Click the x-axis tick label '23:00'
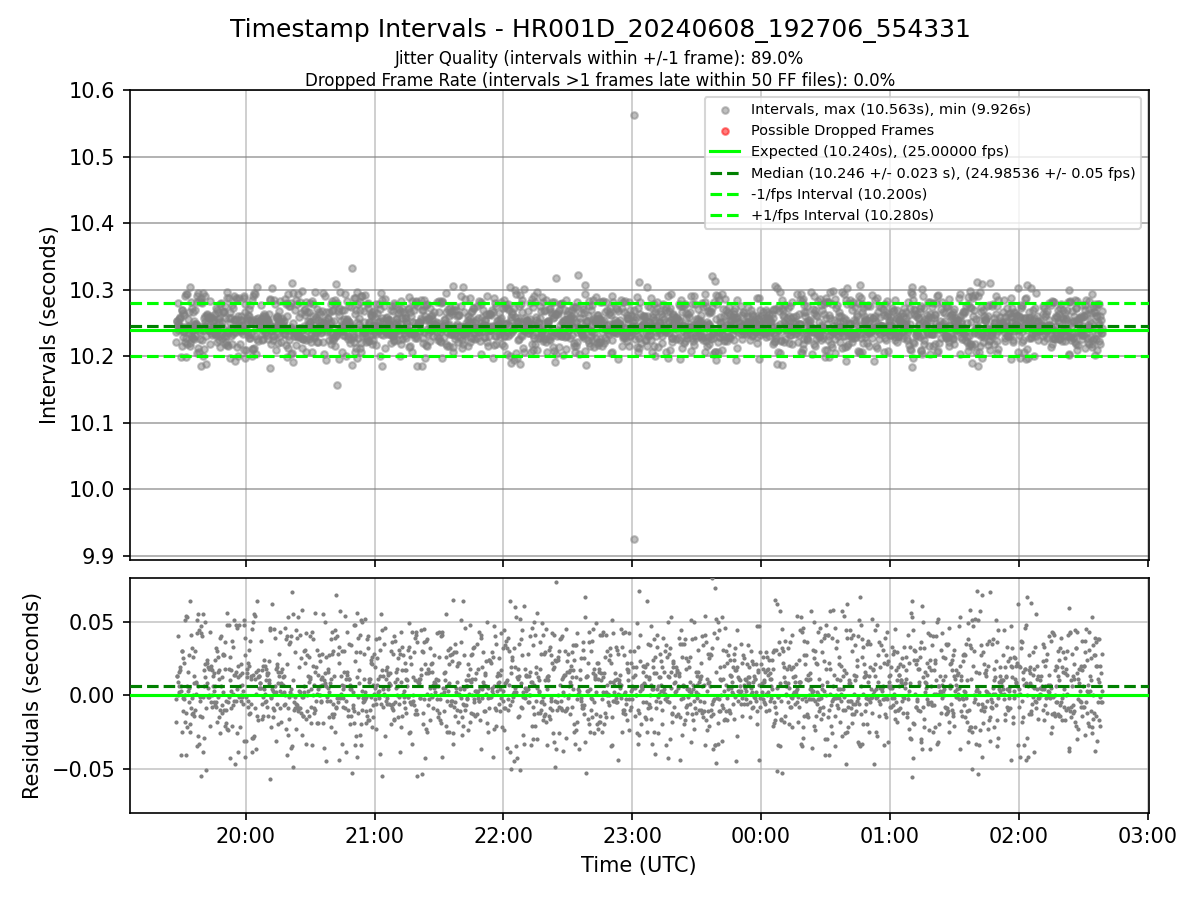This screenshot has width=1200, height=900. 632,834
